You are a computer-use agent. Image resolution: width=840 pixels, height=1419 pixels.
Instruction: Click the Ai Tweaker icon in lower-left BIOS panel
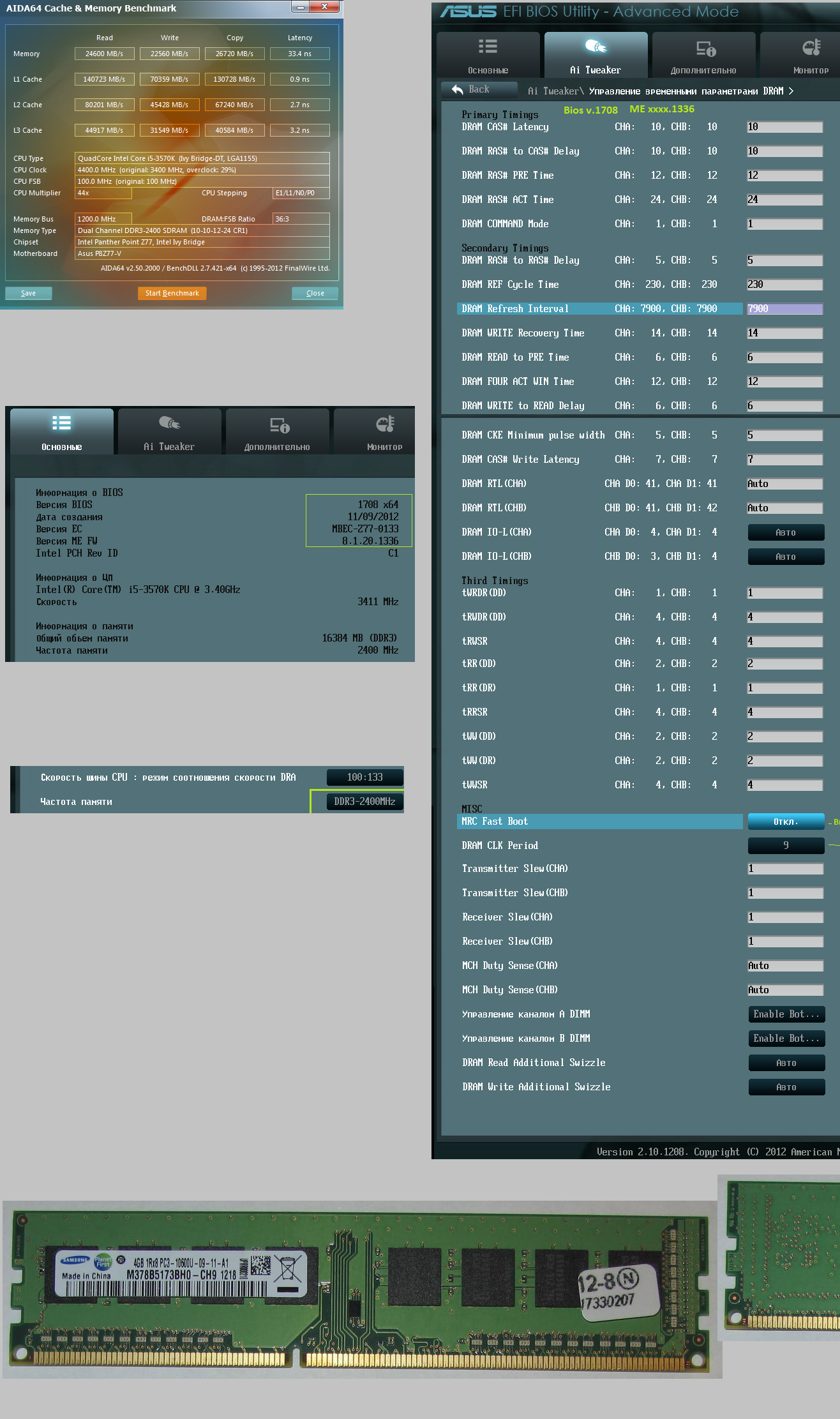(169, 423)
